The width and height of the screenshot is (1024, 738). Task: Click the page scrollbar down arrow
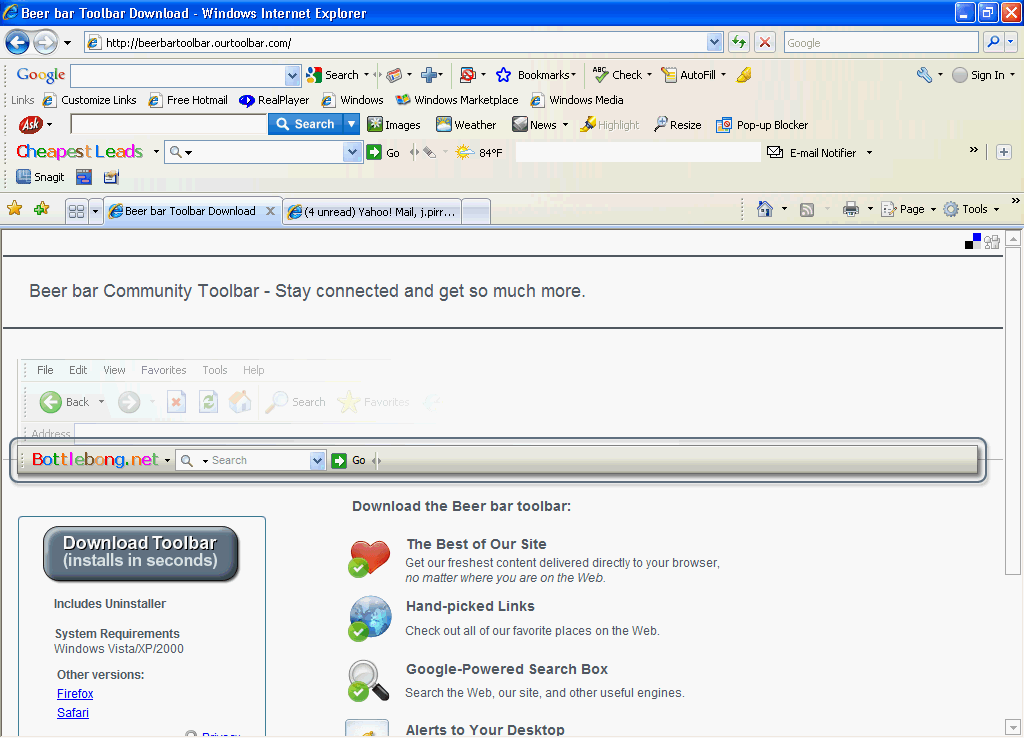click(x=1013, y=727)
